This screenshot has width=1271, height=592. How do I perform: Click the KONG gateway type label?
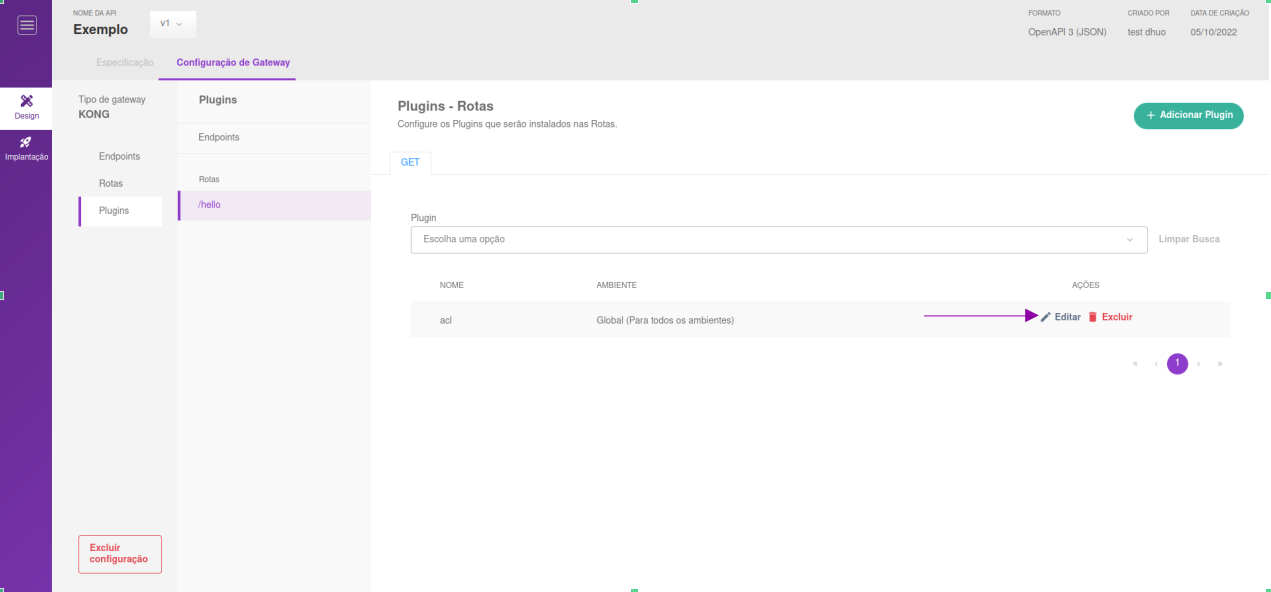(x=93, y=114)
